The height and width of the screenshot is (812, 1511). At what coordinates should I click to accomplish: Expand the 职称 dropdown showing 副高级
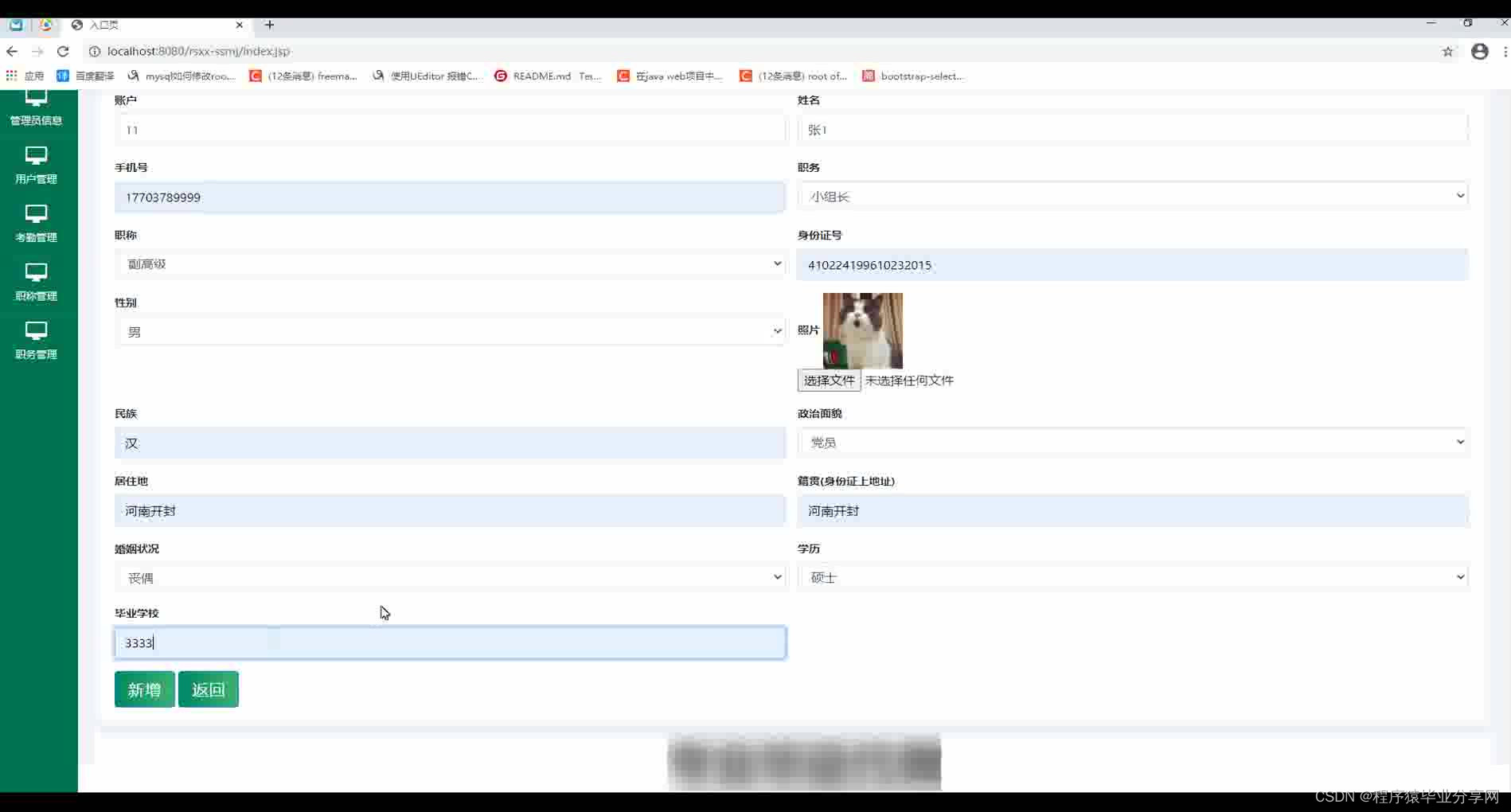click(x=450, y=264)
